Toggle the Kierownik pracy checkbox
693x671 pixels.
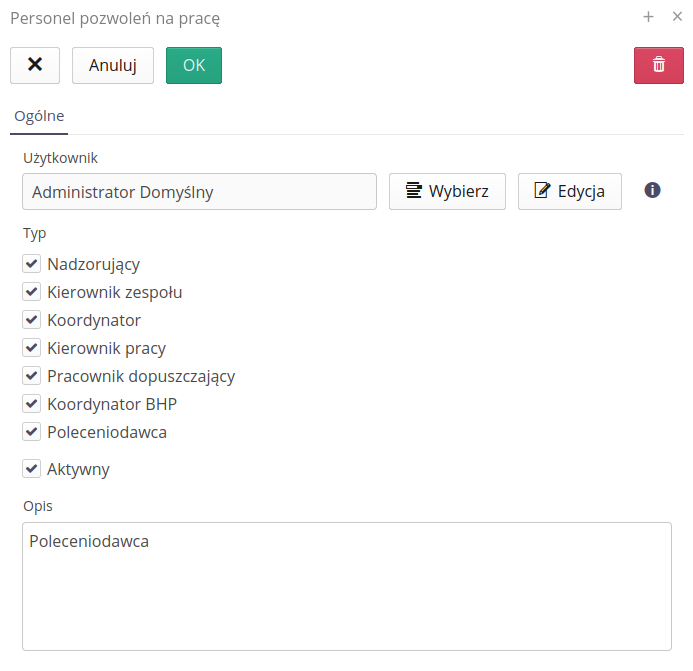32,348
